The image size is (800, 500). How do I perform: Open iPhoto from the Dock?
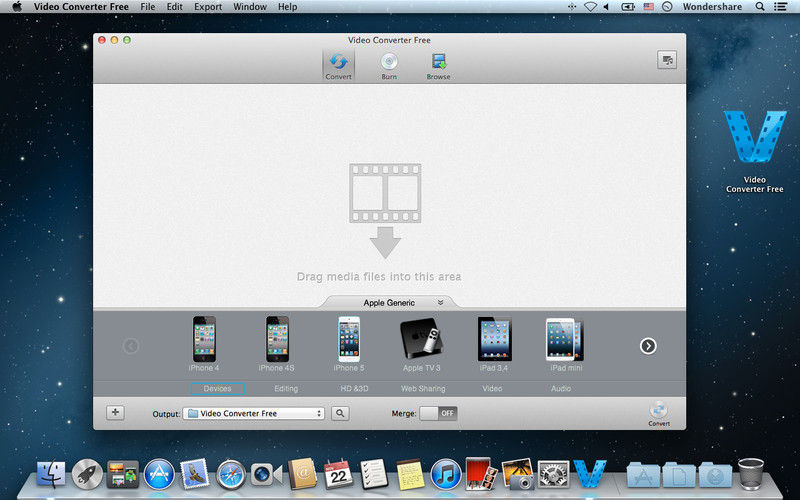(x=518, y=474)
